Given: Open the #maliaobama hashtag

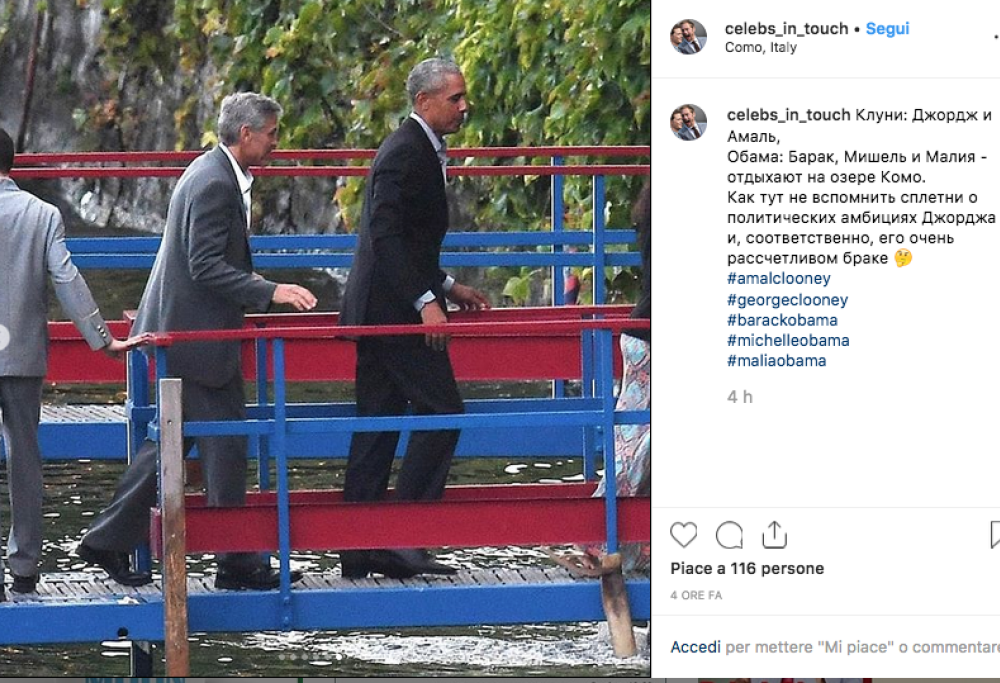Looking at the screenshot, I should [x=777, y=361].
